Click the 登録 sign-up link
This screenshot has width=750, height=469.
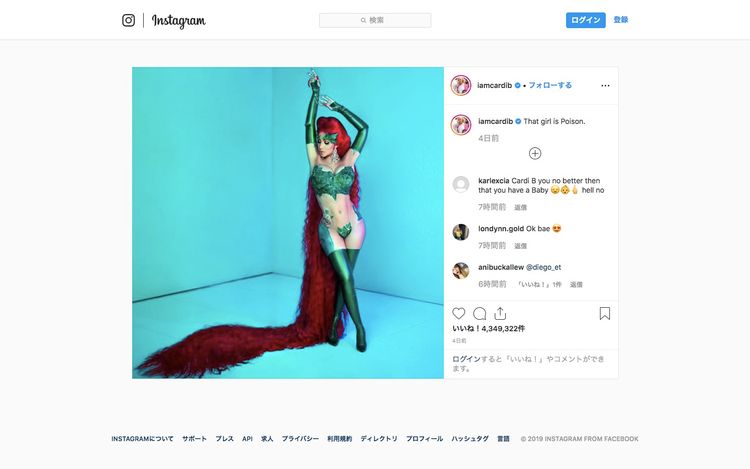click(621, 20)
